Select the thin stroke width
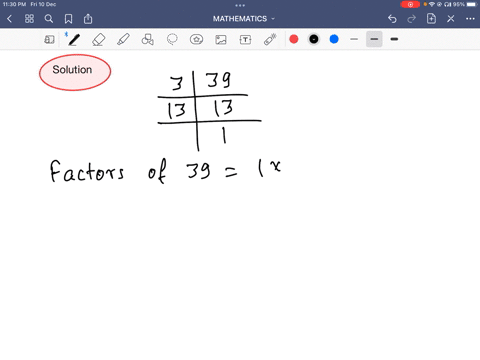480x360 pixels. tap(354, 39)
